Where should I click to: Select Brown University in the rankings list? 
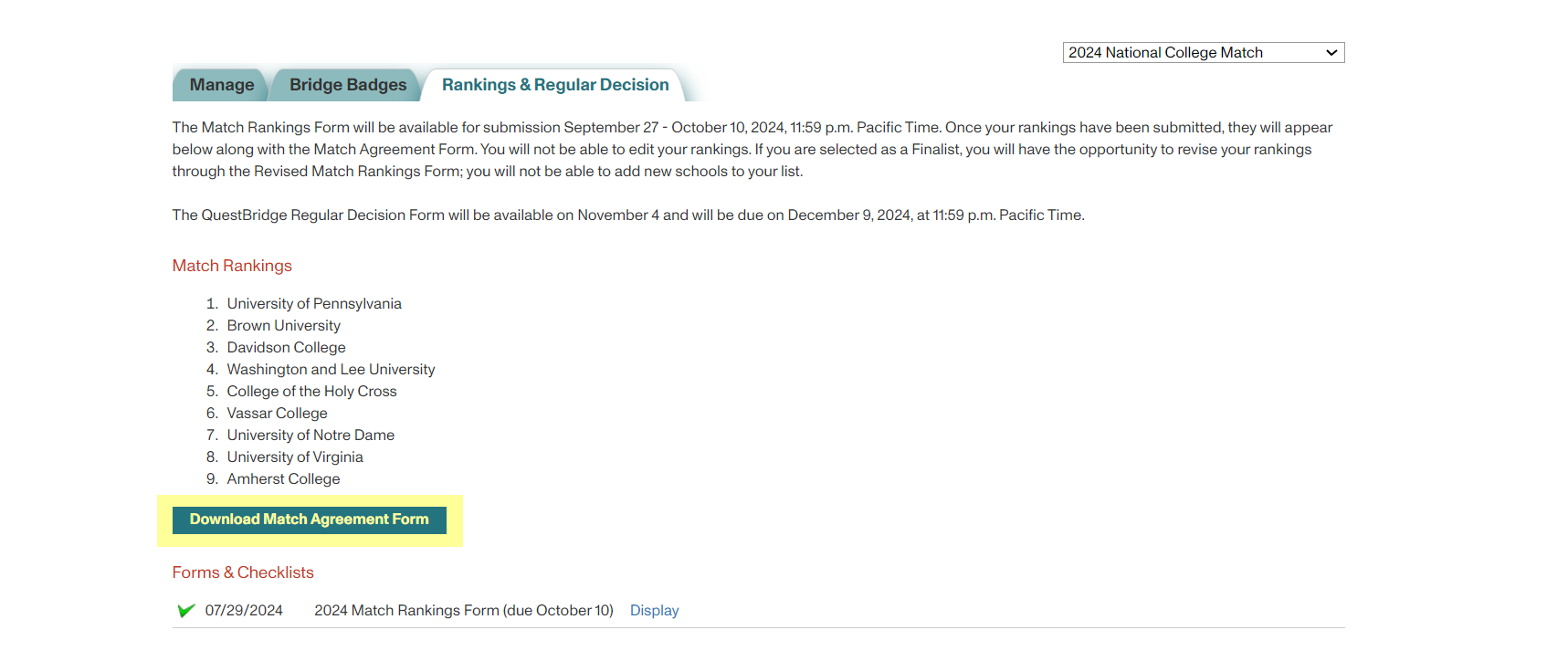pos(283,325)
